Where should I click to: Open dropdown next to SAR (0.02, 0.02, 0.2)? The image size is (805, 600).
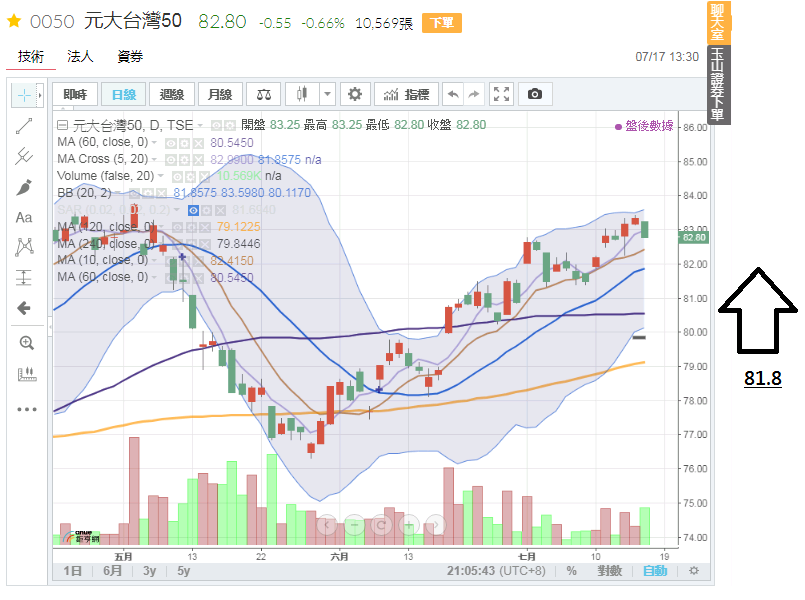pyautogui.click(x=177, y=210)
